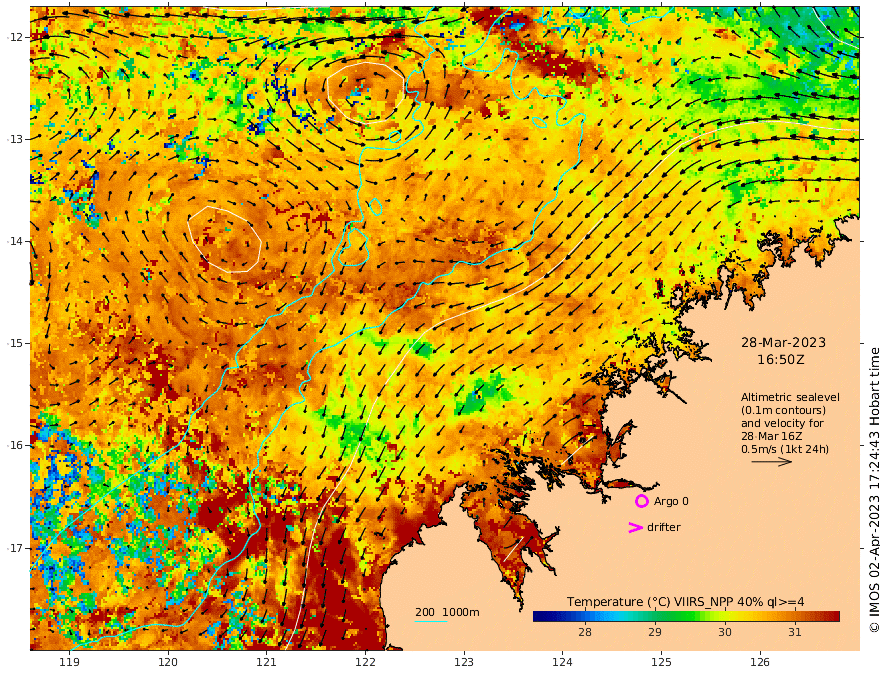This screenshot has width=880, height=680.
Task: Click longitude label 124 on x-axis
Action: point(562,662)
